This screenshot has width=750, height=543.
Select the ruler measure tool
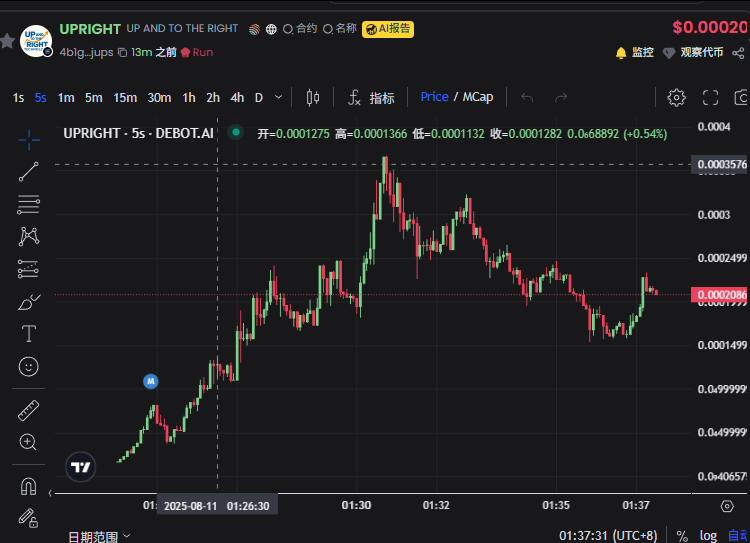(x=29, y=410)
